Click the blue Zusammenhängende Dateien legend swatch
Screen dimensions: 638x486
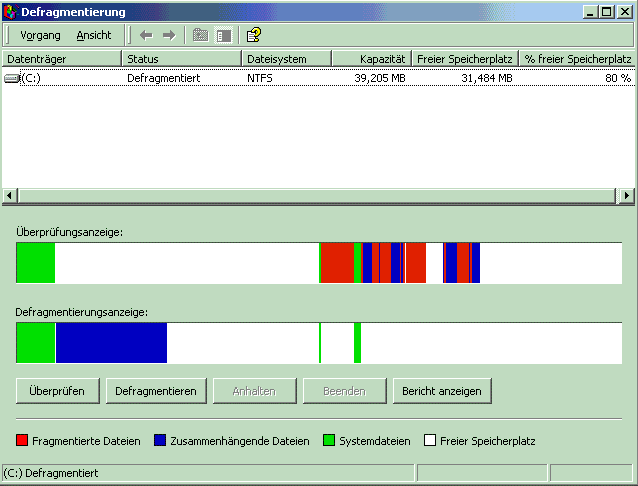click(160, 440)
